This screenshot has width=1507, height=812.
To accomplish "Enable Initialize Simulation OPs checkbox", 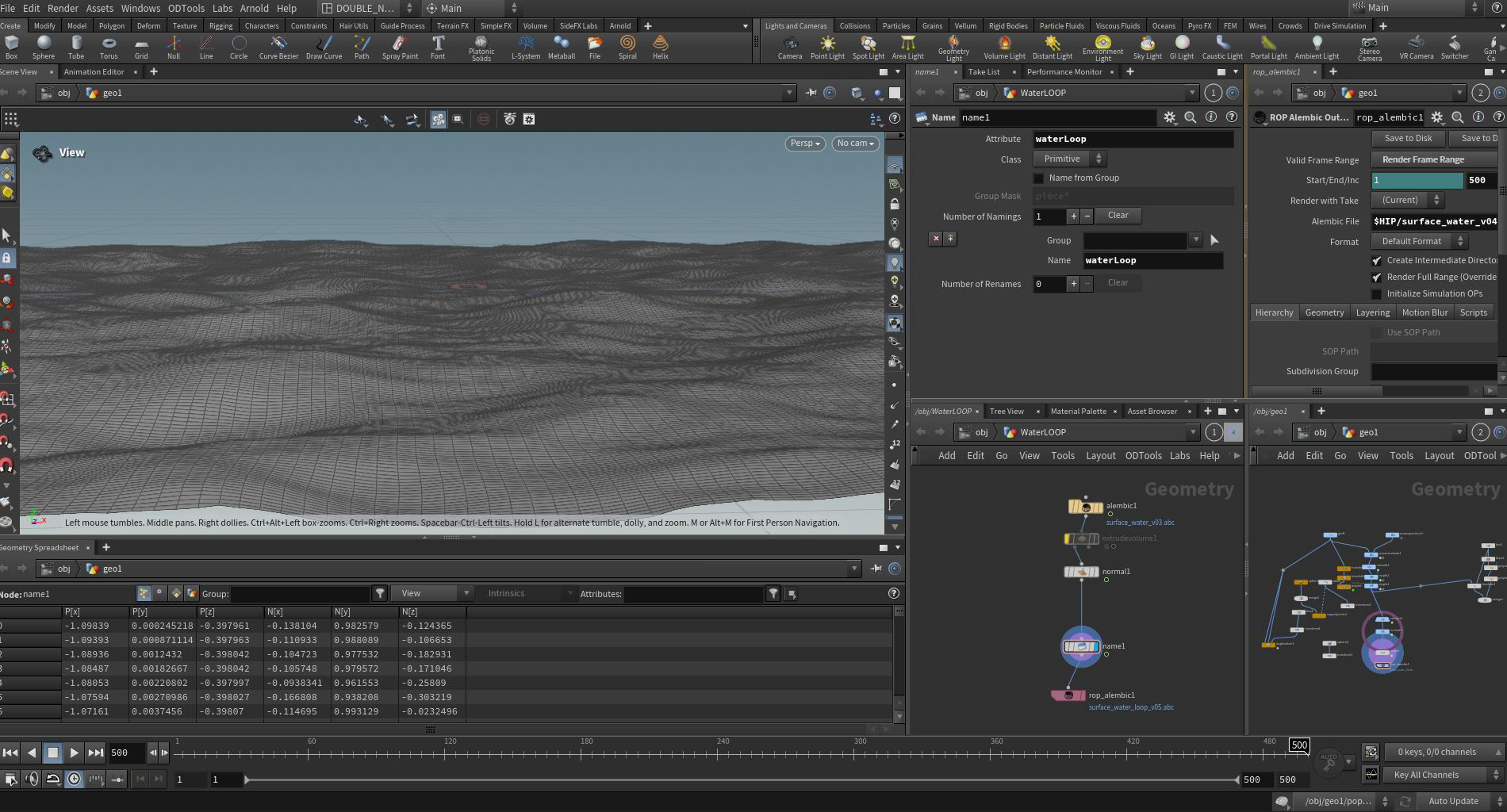I will click(x=1377, y=294).
